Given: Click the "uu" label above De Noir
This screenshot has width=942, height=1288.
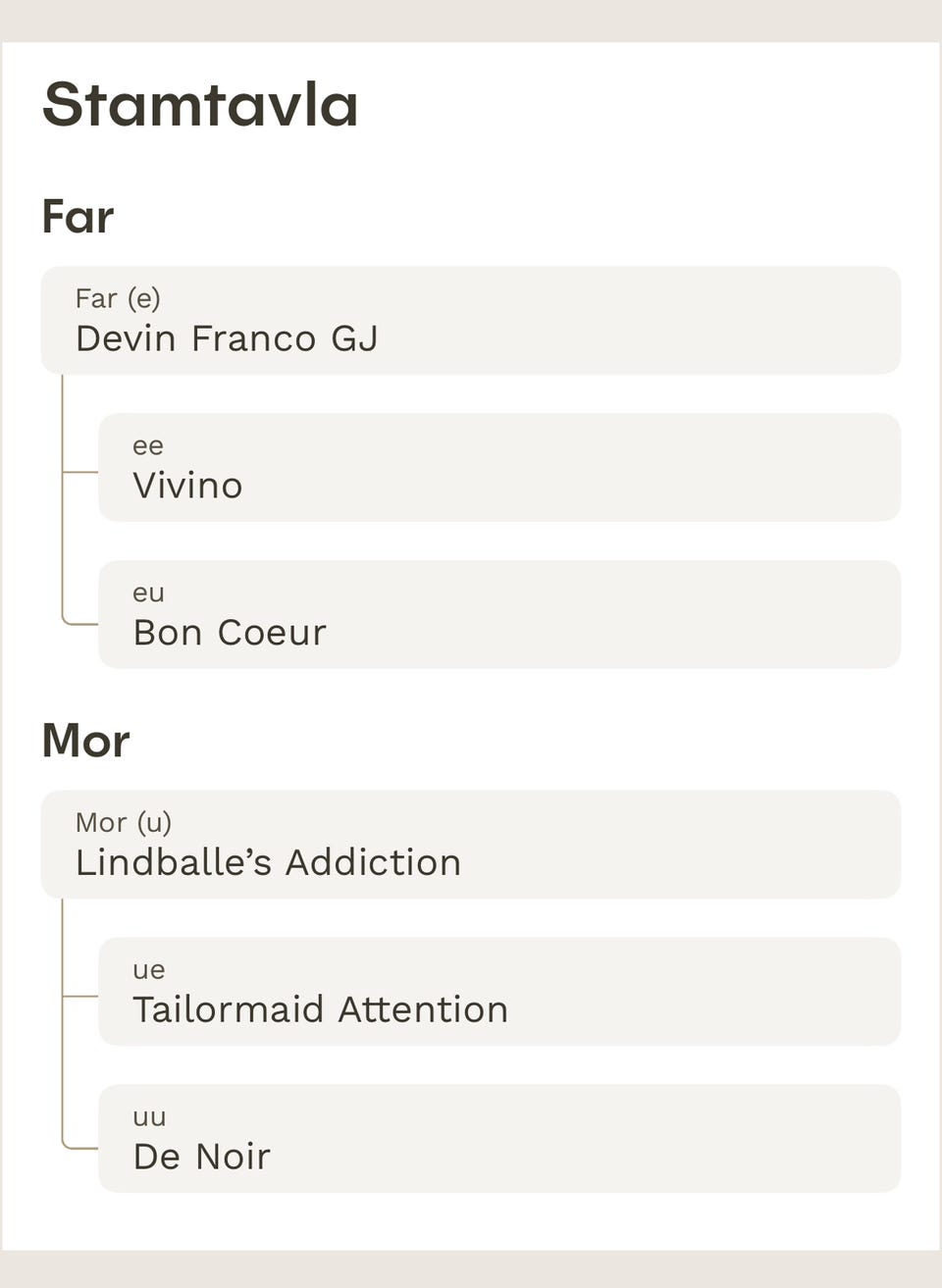Looking at the screenshot, I should click(149, 1117).
